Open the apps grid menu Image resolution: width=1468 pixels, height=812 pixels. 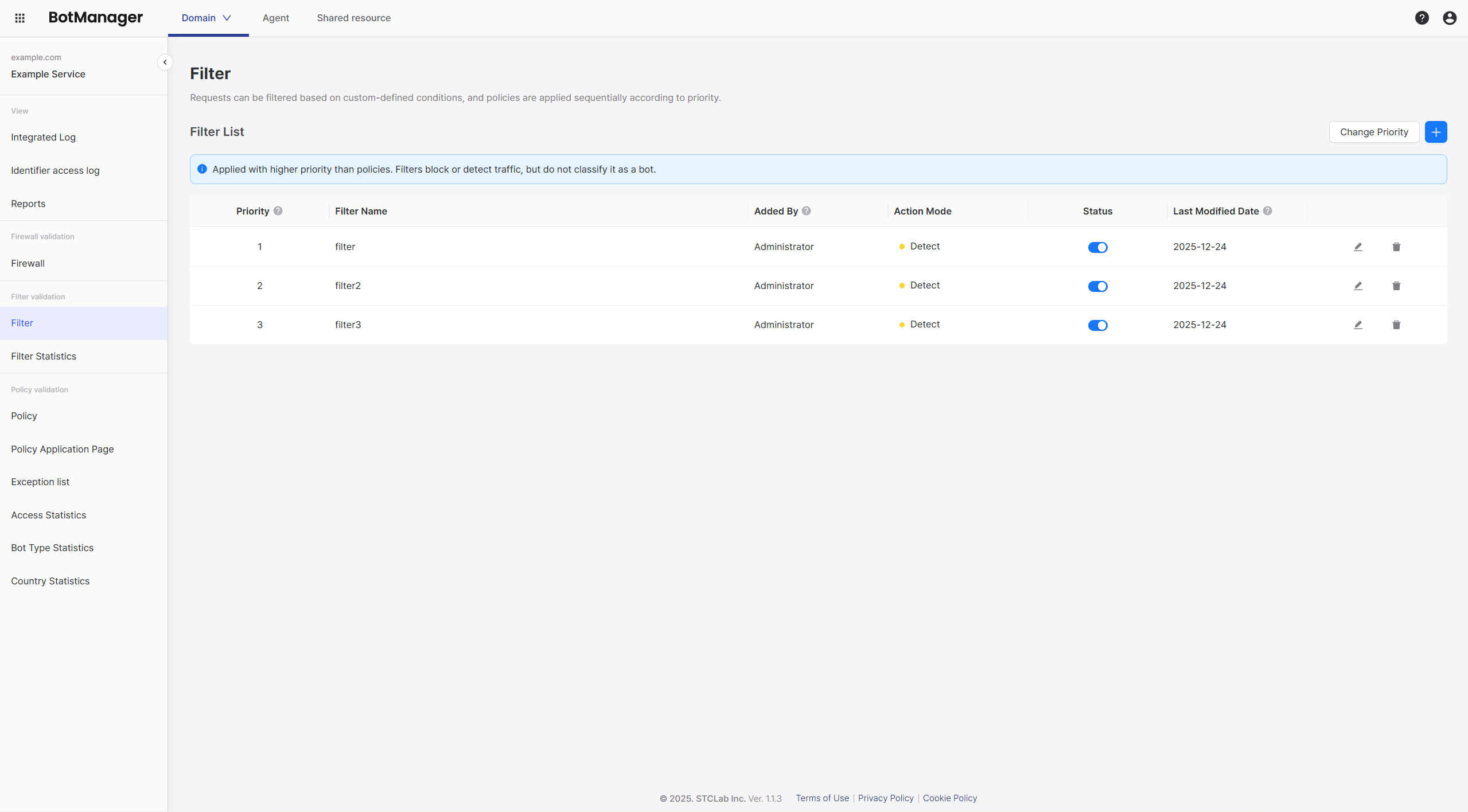[20, 18]
